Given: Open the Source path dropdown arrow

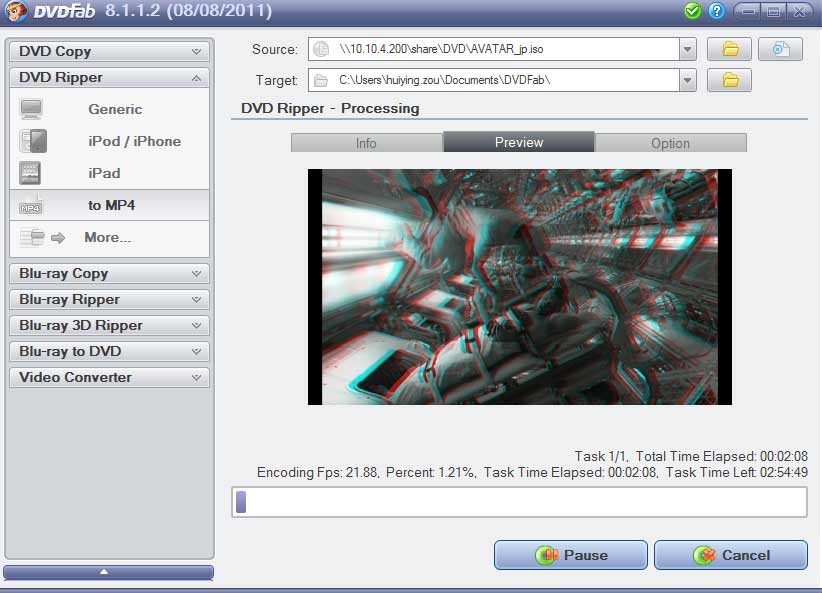Looking at the screenshot, I should click(687, 49).
